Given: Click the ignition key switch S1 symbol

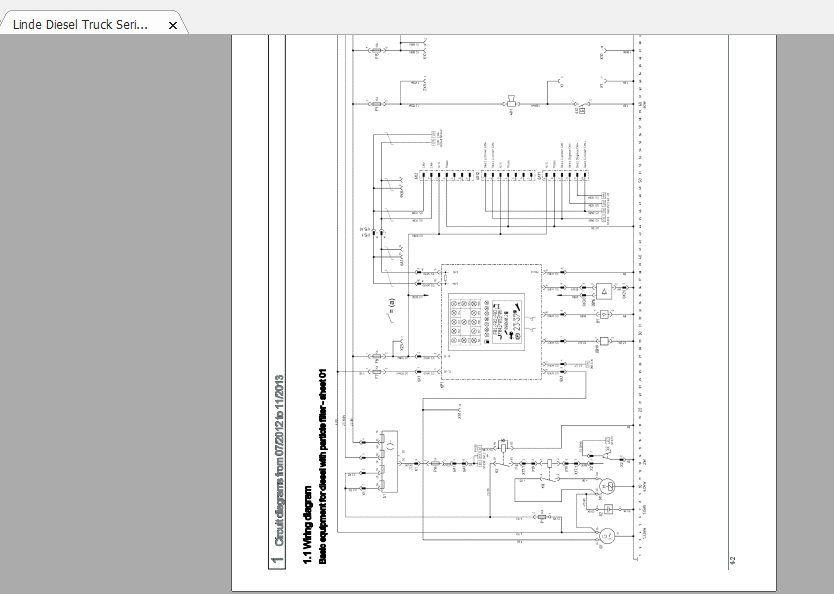Looking at the screenshot, I should (389, 462).
